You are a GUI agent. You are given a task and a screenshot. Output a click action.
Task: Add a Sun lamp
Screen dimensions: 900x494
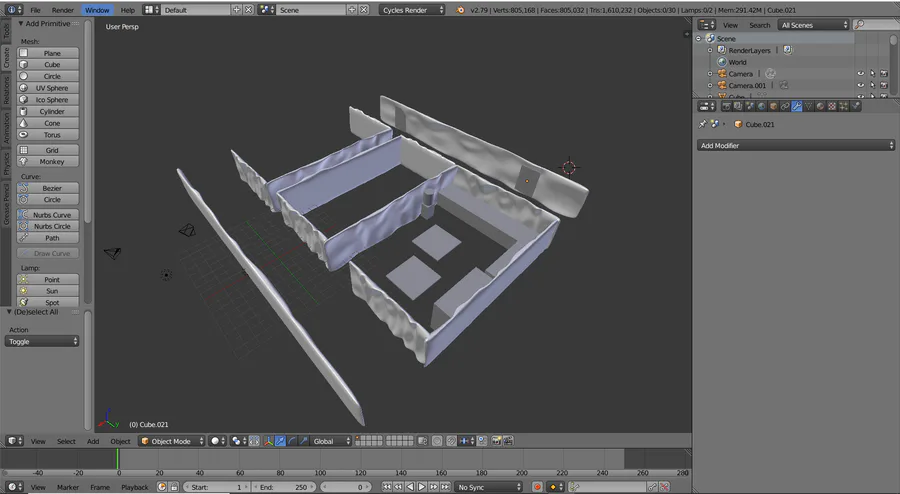coord(48,291)
